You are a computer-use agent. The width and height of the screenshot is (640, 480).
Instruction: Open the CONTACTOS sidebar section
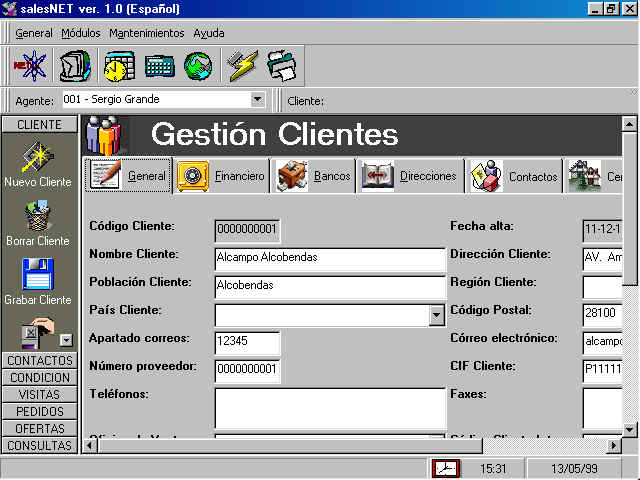point(40,360)
